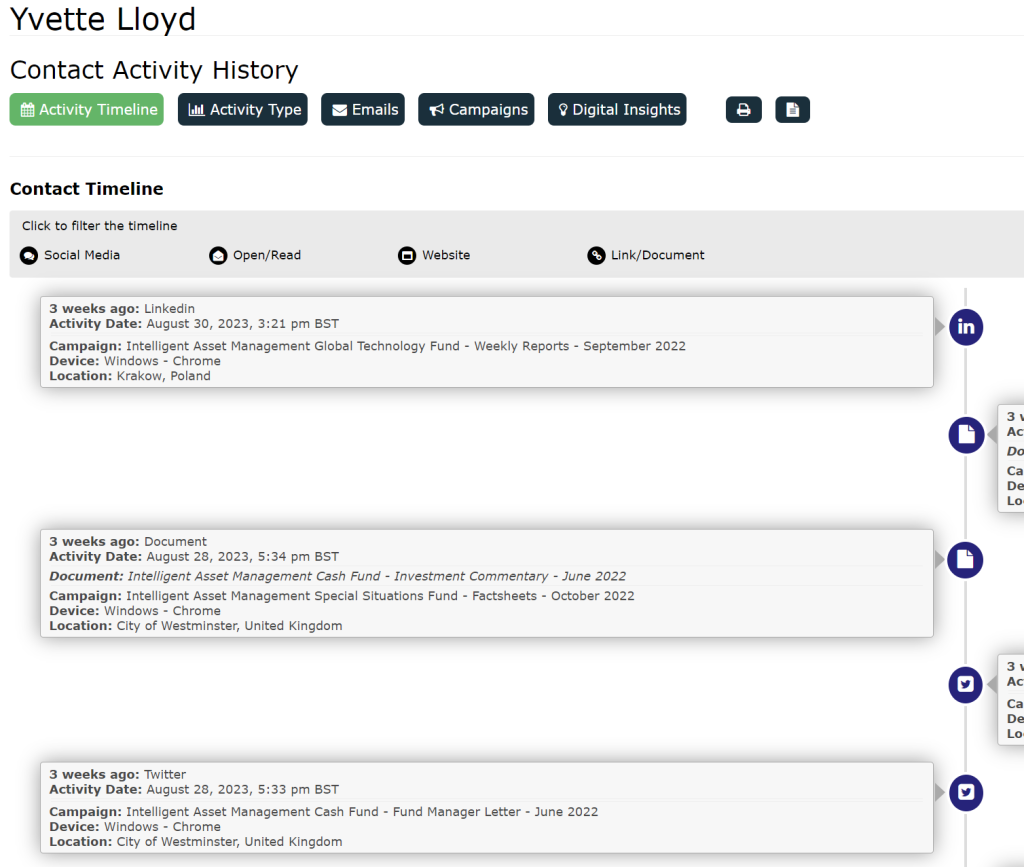The image size is (1024, 867).
Task: Click the print icon button
Action: click(743, 110)
